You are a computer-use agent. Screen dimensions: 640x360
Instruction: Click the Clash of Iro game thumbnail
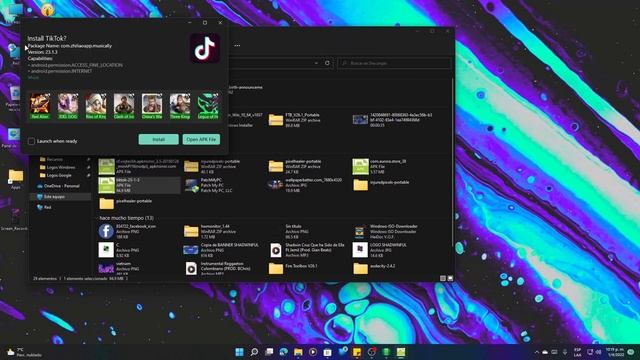pyautogui.click(x=124, y=106)
